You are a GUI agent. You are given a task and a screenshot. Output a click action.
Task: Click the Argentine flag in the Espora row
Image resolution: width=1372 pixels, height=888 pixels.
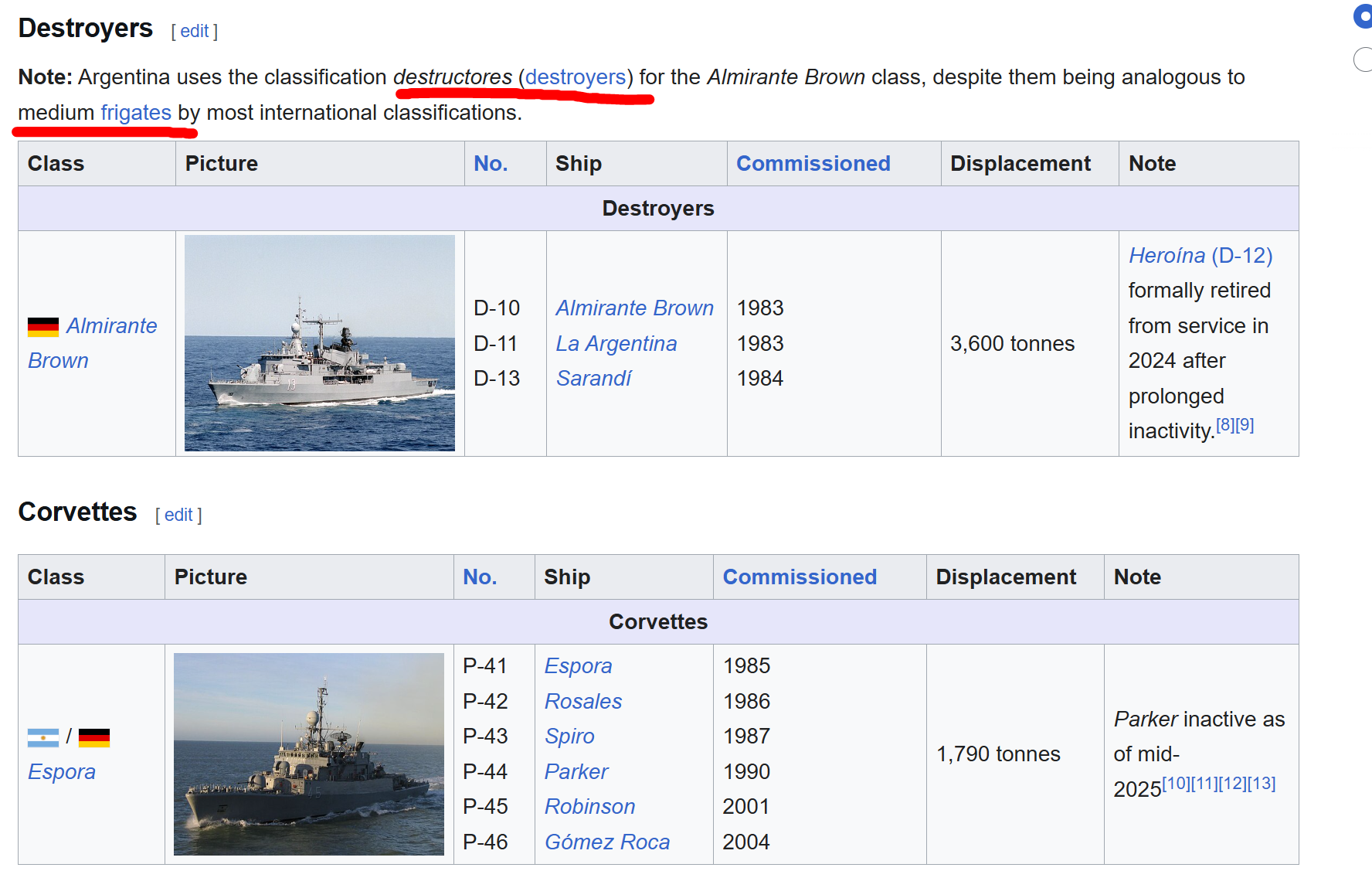click(x=43, y=737)
